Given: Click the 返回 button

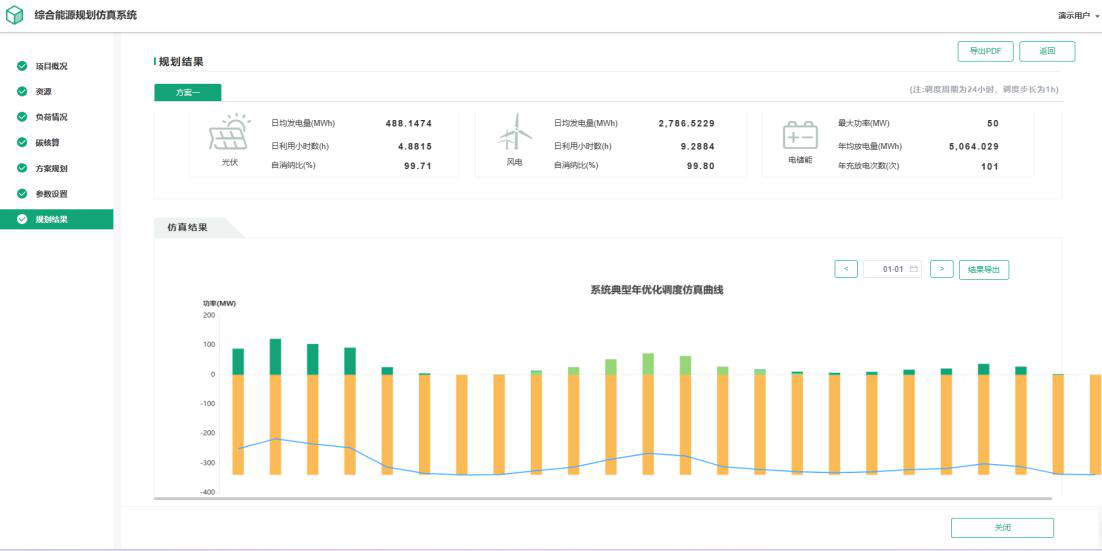Looking at the screenshot, I should 1047,51.
